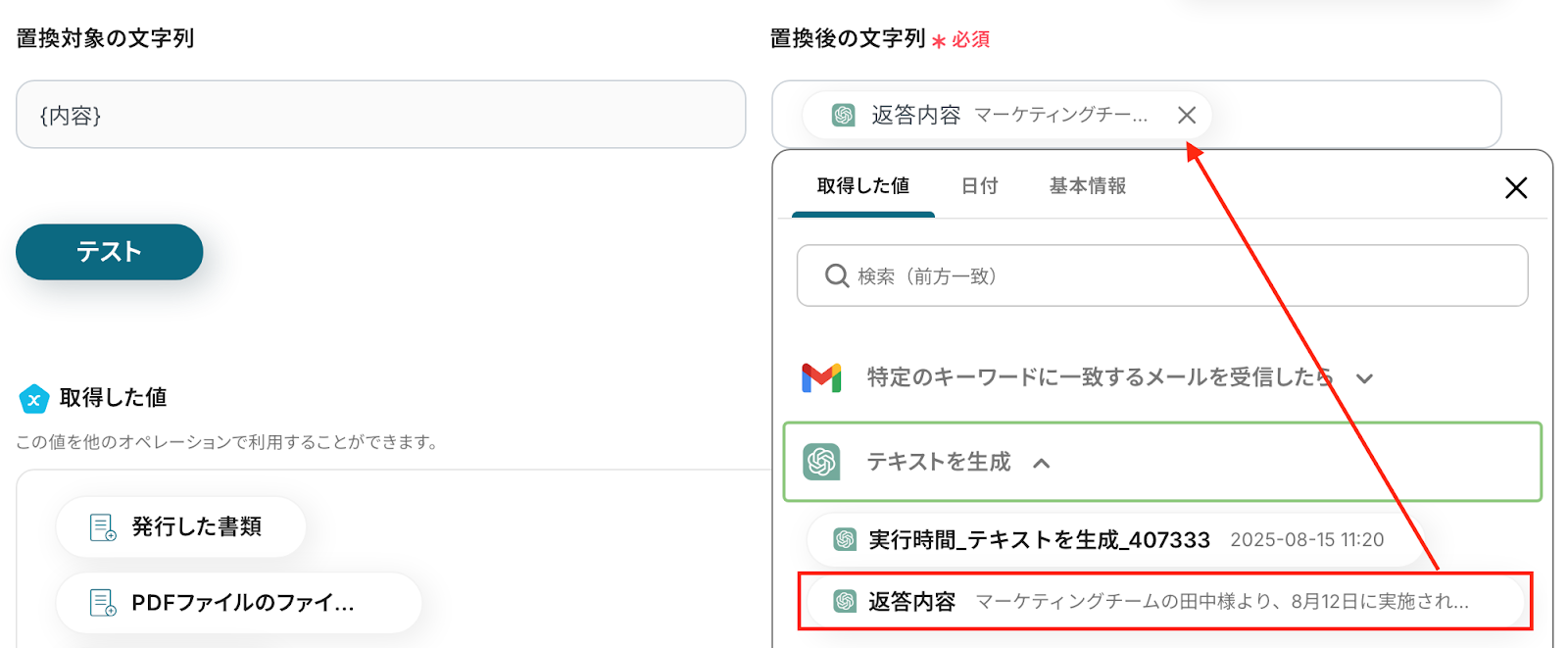Expand the Gmail trigger section chevron
The image size is (1568, 648).
(1364, 378)
